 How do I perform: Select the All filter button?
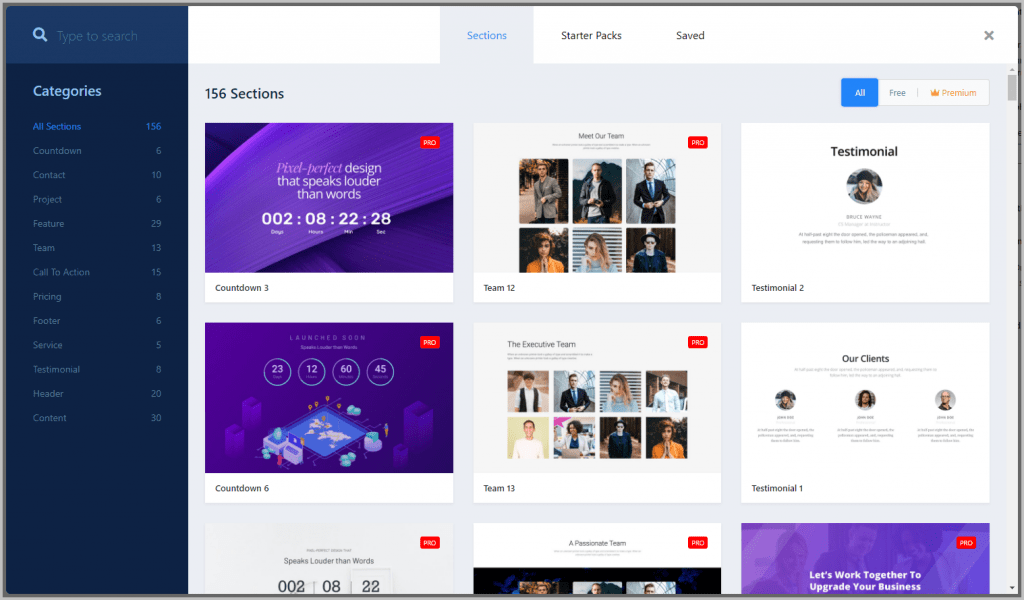[x=859, y=93]
